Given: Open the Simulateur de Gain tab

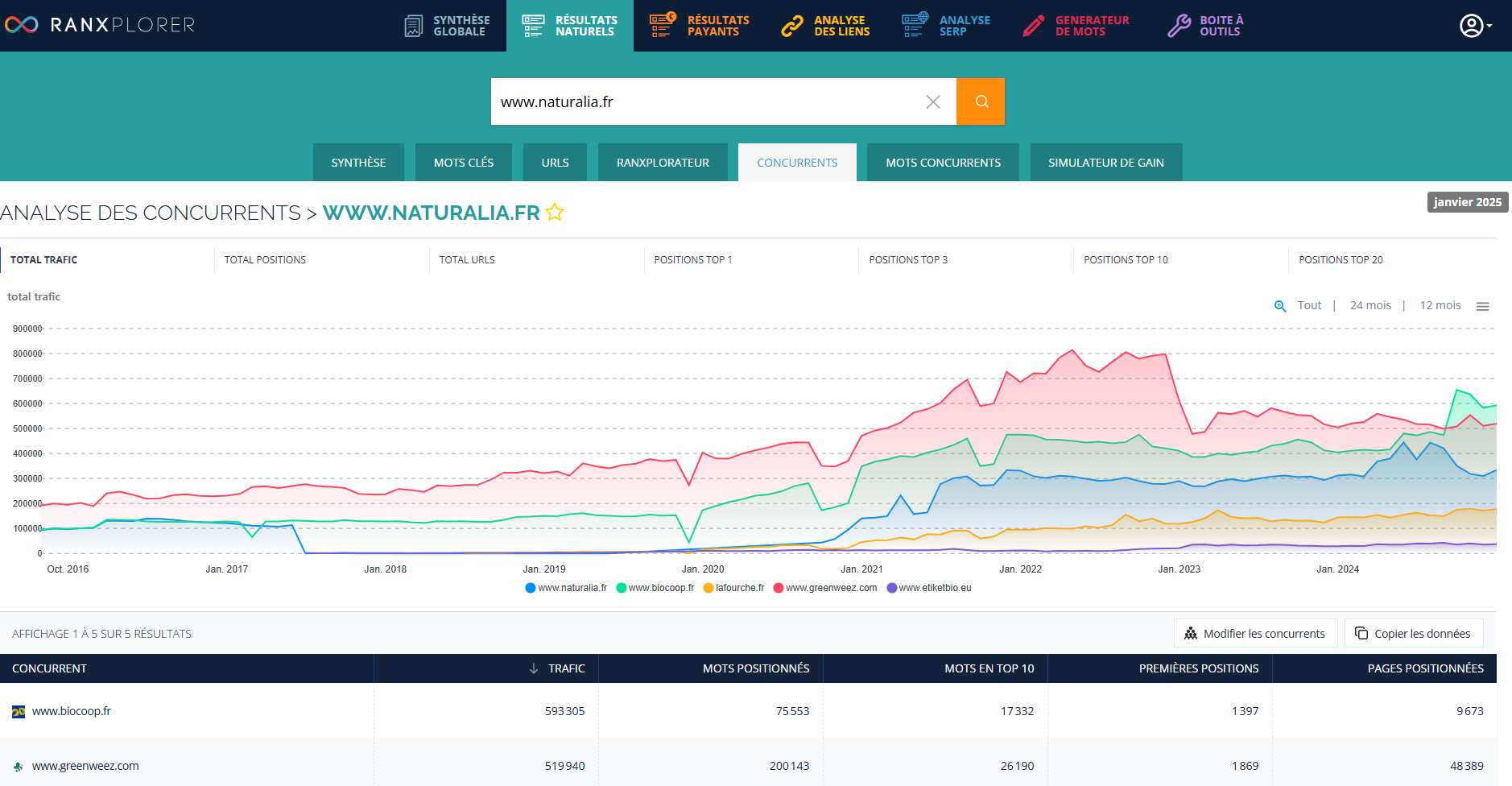Looking at the screenshot, I should pos(1106,162).
